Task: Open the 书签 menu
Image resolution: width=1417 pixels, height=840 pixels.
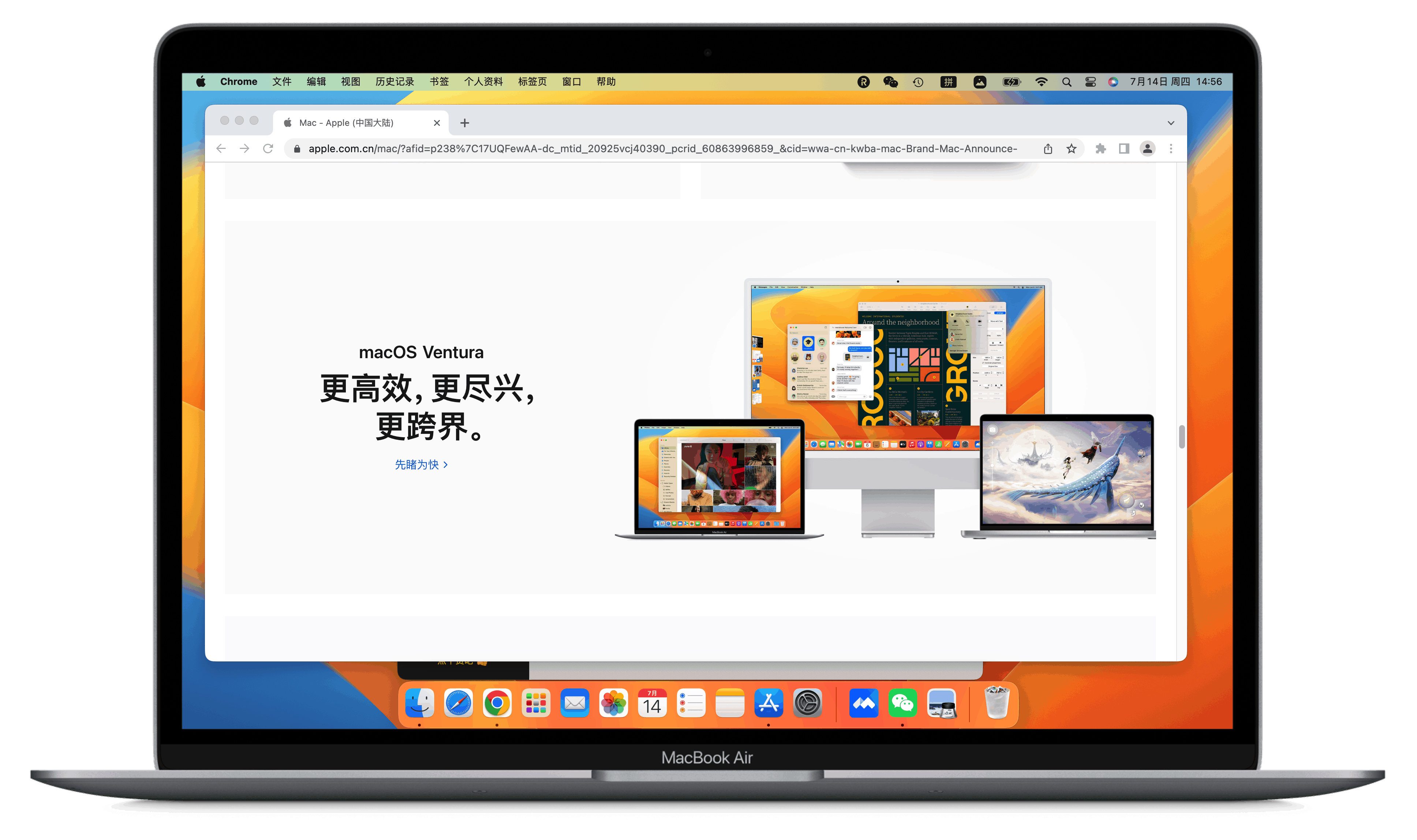Action: (439, 82)
